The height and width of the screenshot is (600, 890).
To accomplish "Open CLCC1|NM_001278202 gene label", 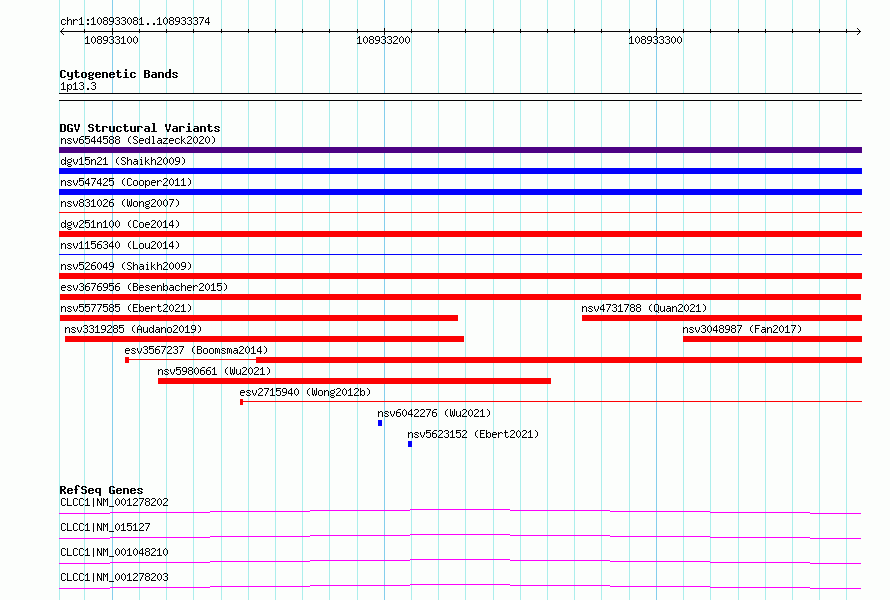I will tap(114, 502).
